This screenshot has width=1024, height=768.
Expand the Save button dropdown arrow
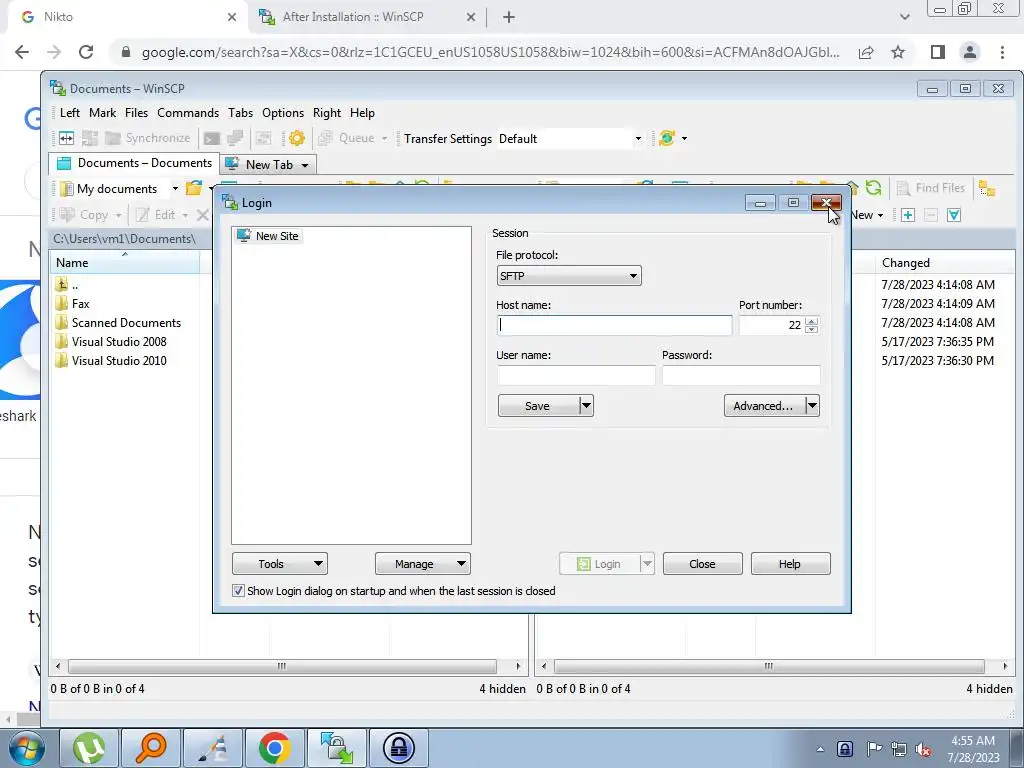586,406
